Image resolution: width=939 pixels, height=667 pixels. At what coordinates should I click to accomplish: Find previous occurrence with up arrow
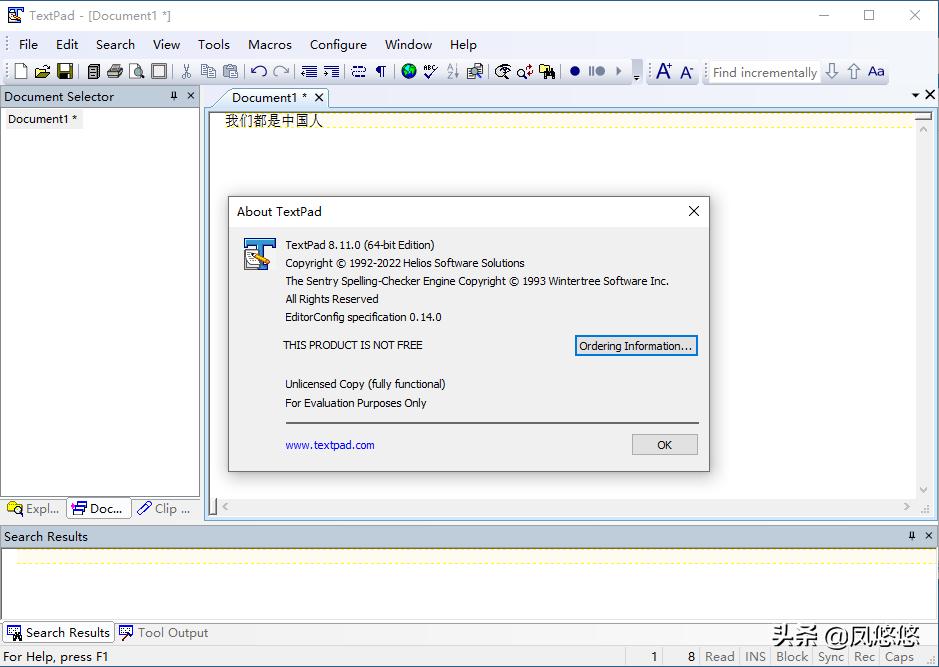(853, 71)
